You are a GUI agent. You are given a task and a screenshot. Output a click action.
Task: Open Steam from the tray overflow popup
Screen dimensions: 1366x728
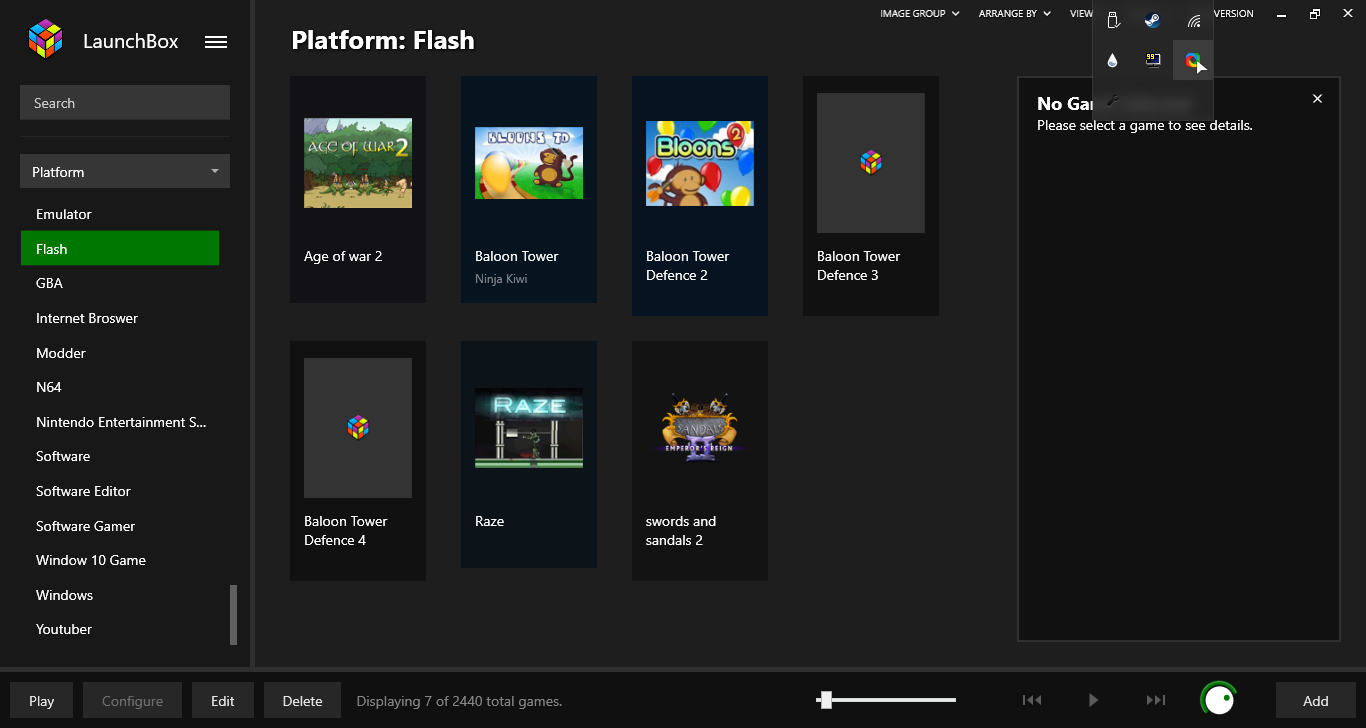click(1152, 20)
